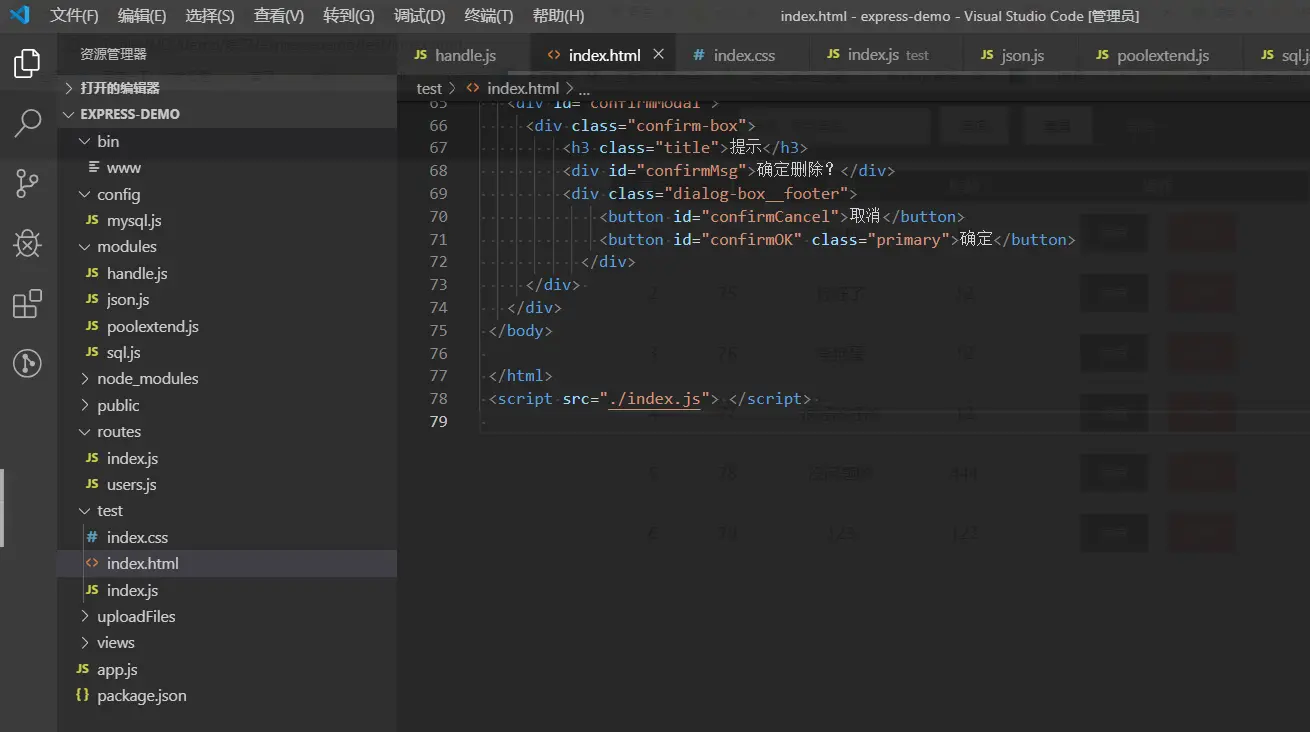Click the lines icon beside the www file
The image size is (1310, 732).
[94, 167]
